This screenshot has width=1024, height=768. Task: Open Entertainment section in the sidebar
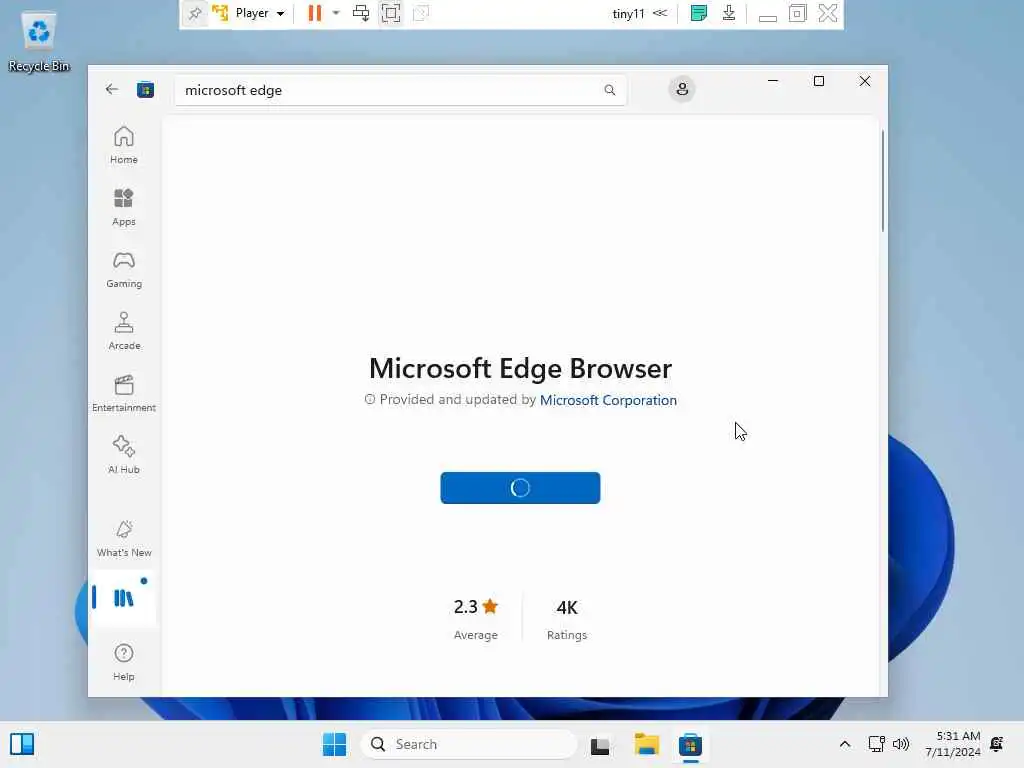coord(123,393)
